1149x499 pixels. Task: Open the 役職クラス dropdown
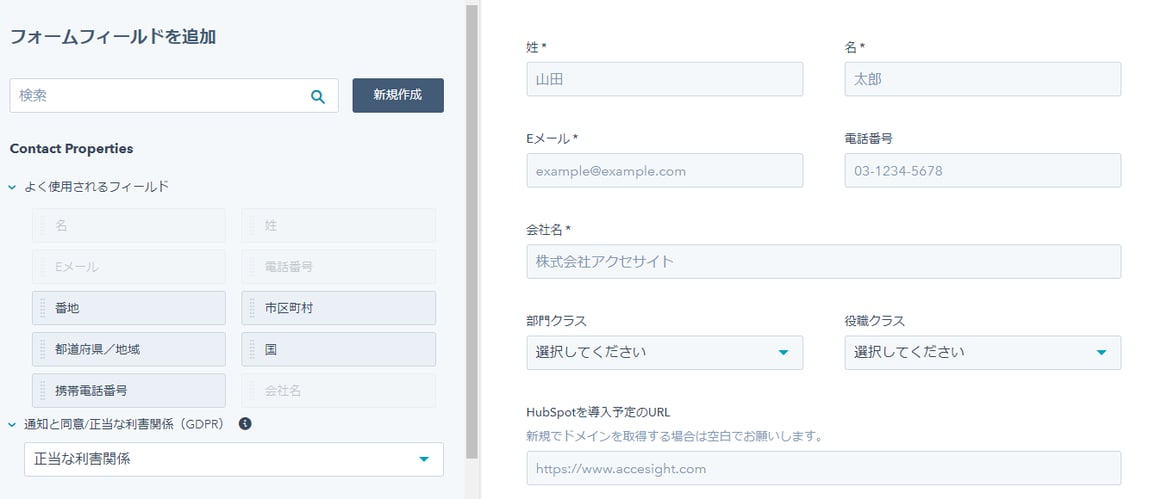tap(982, 352)
